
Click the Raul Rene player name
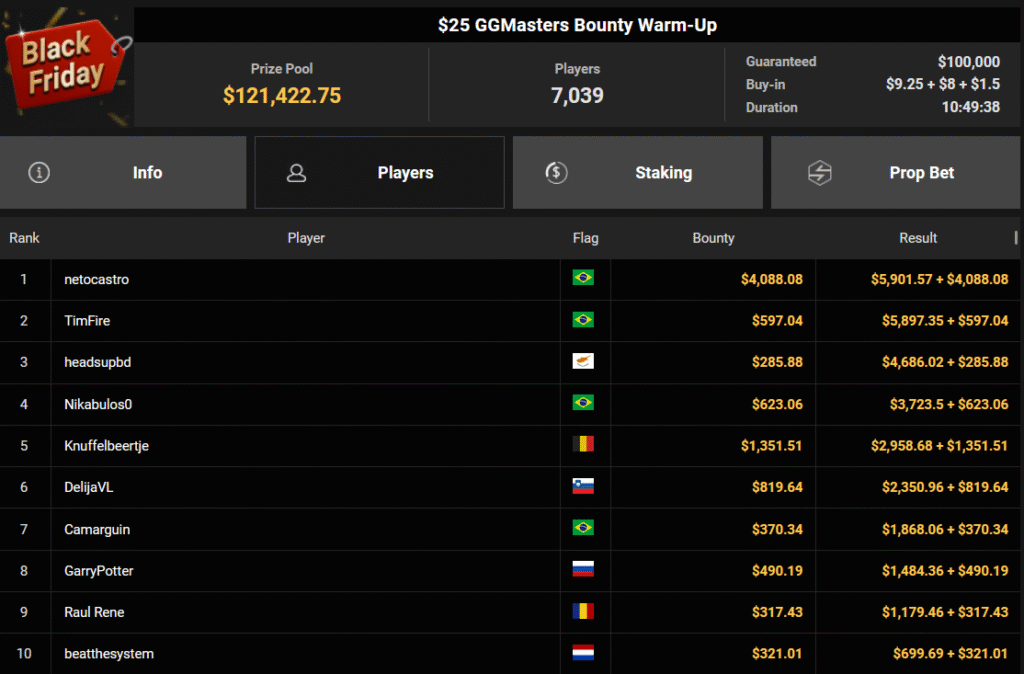click(x=94, y=612)
